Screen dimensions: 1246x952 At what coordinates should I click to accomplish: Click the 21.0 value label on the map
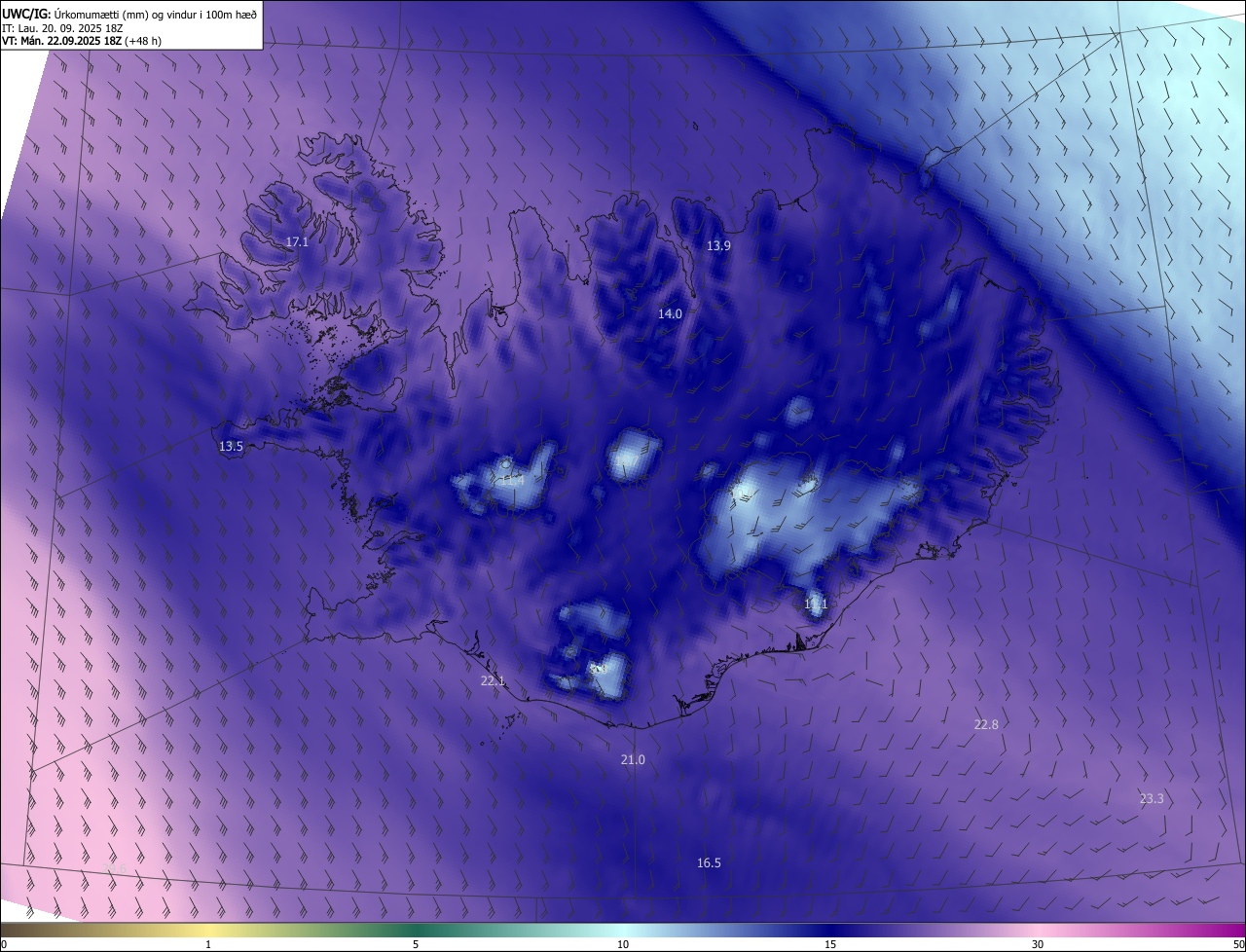tap(633, 759)
